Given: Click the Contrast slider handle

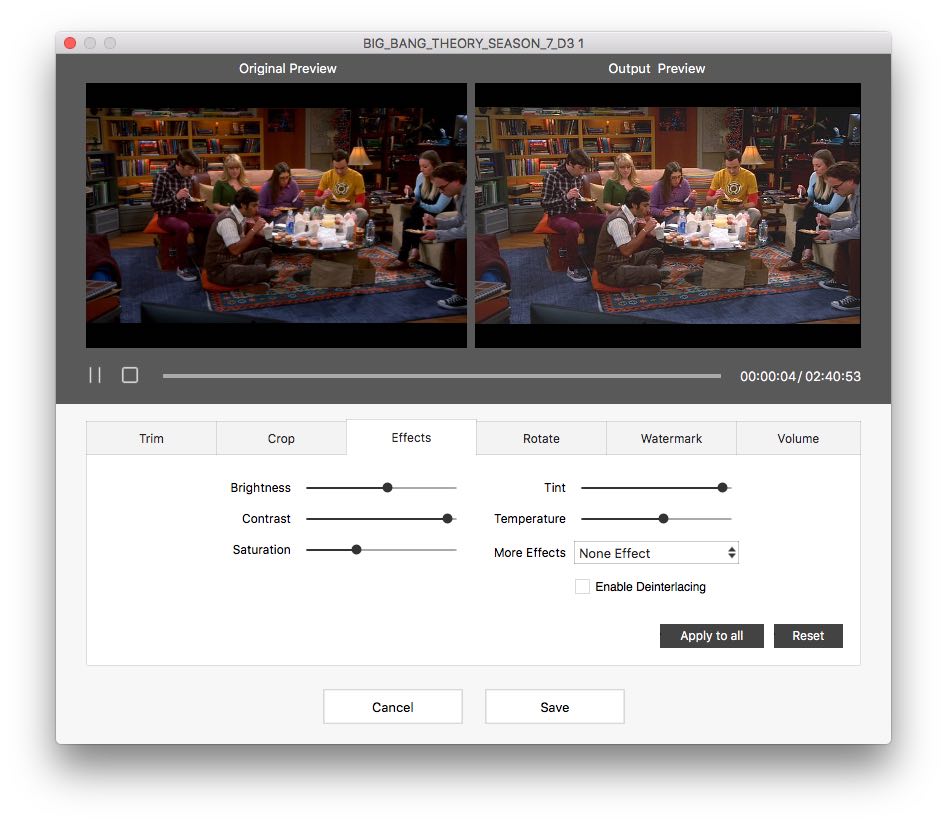Looking at the screenshot, I should click(x=448, y=518).
